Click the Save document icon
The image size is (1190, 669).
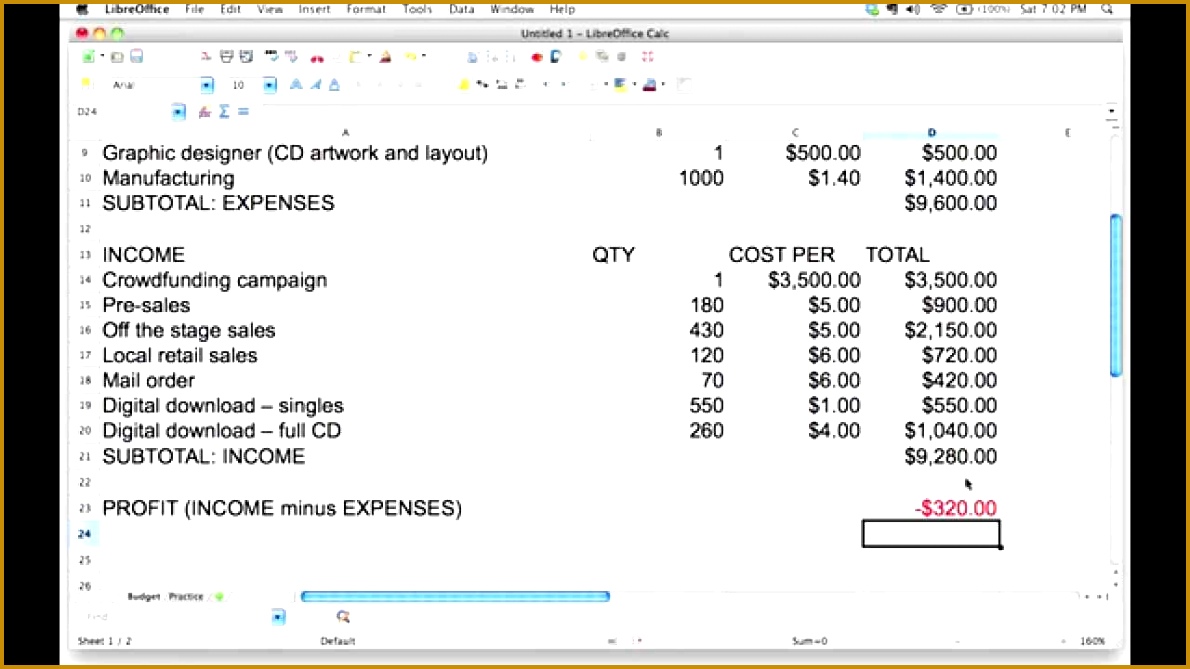pos(137,57)
